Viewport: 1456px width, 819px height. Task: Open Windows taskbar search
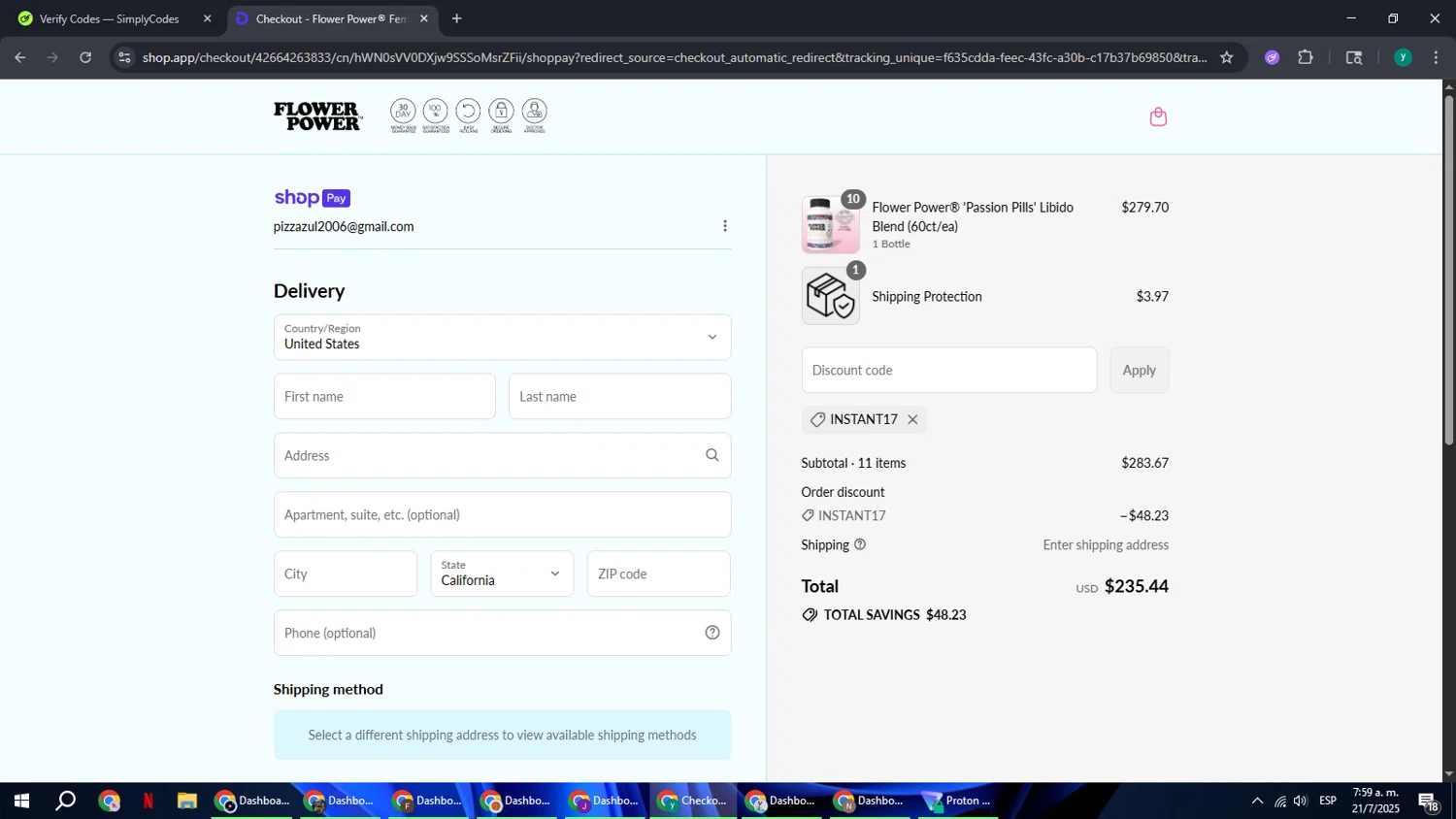click(x=65, y=802)
